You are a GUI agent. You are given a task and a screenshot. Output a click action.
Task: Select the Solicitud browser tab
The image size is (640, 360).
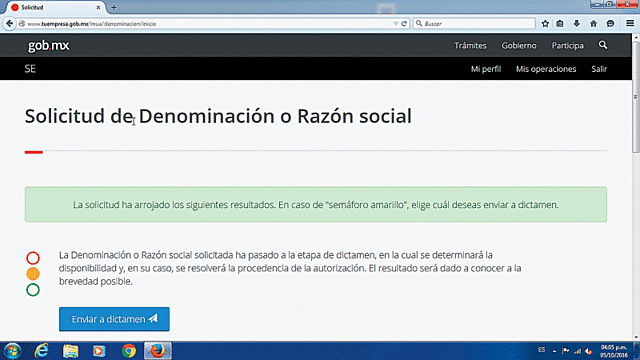[x=55, y=7]
